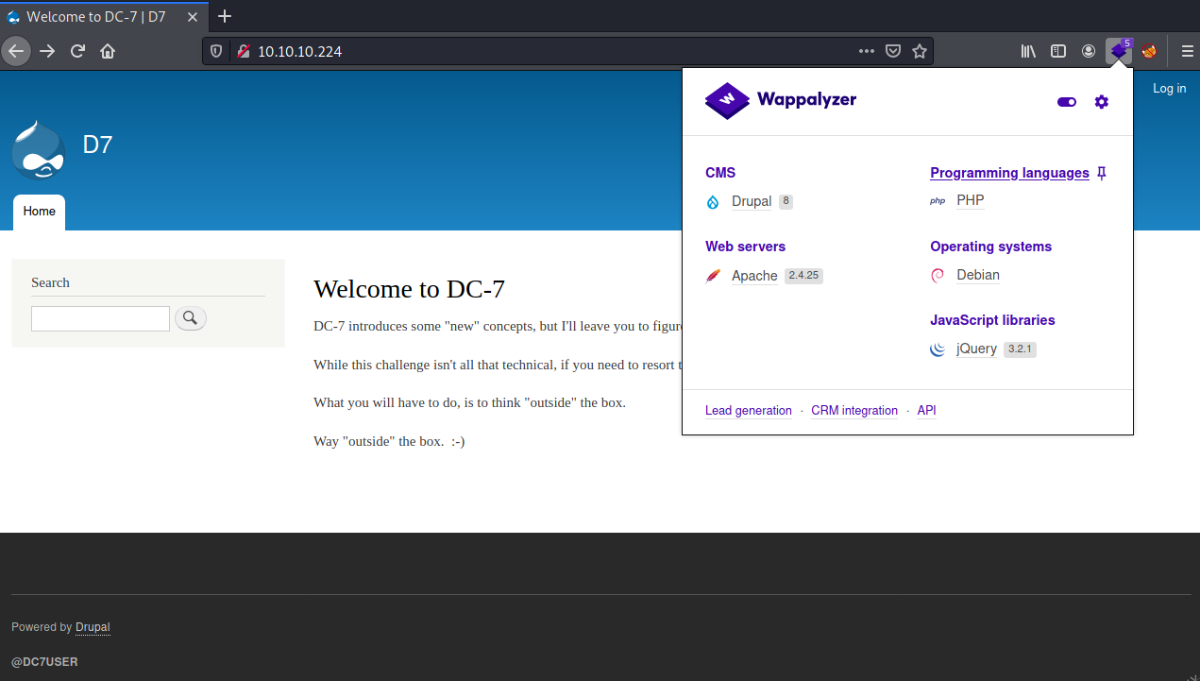The width and height of the screenshot is (1200, 681).
Task: Click jQuery version badge 3.2.1
Action: point(1019,350)
